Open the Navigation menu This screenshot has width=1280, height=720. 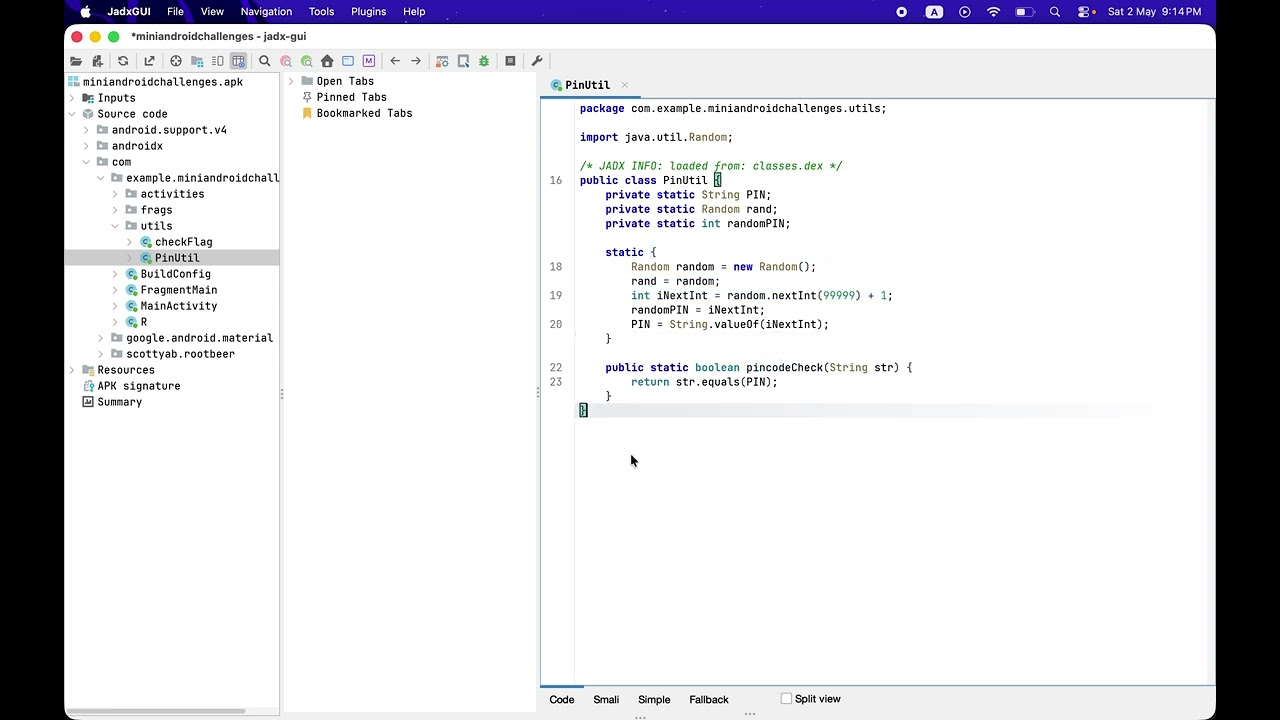(x=266, y=12)
